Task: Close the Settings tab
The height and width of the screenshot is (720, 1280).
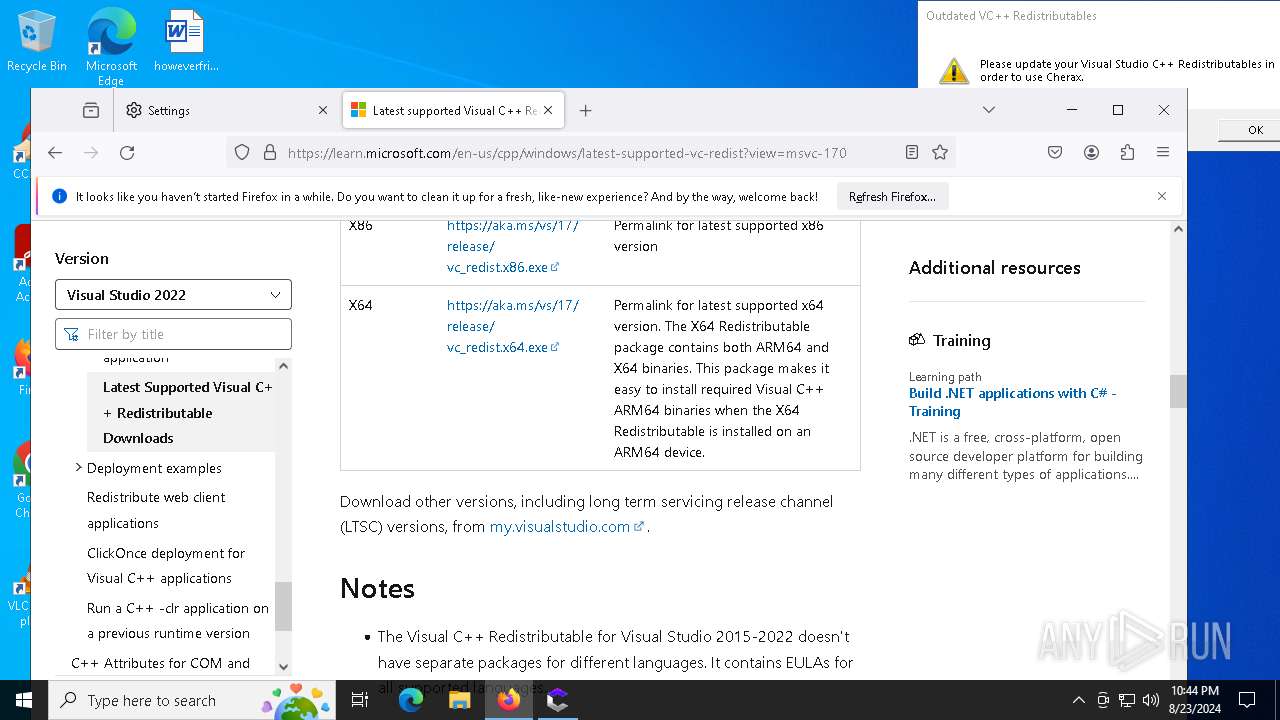Action: coord(322,110)
